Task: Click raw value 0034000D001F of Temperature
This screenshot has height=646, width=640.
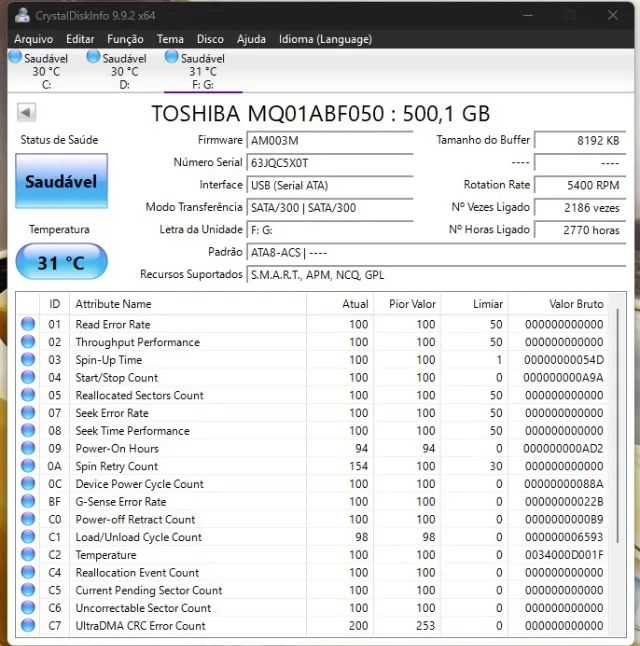Action: coord(564,555)
